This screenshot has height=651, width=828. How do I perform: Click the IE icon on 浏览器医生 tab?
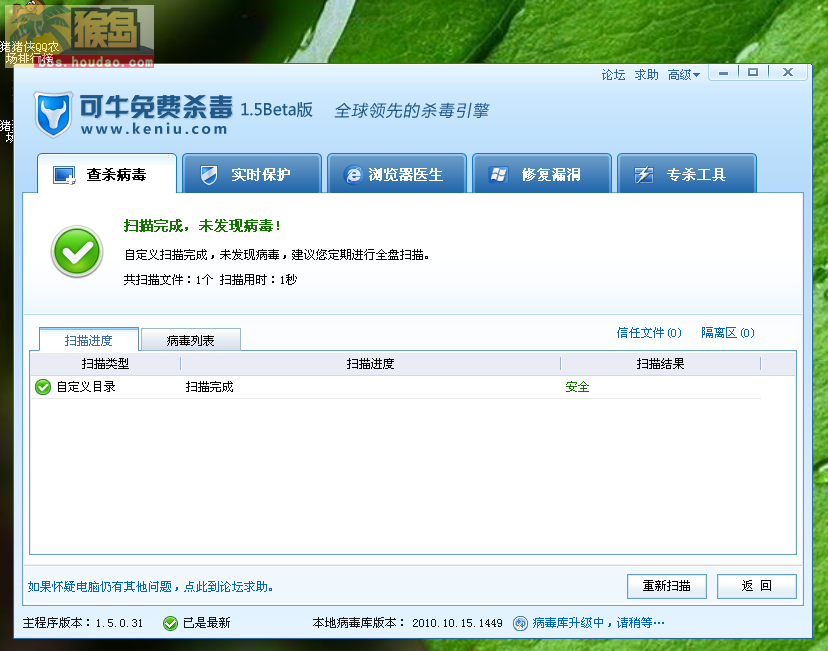[353, 175]
